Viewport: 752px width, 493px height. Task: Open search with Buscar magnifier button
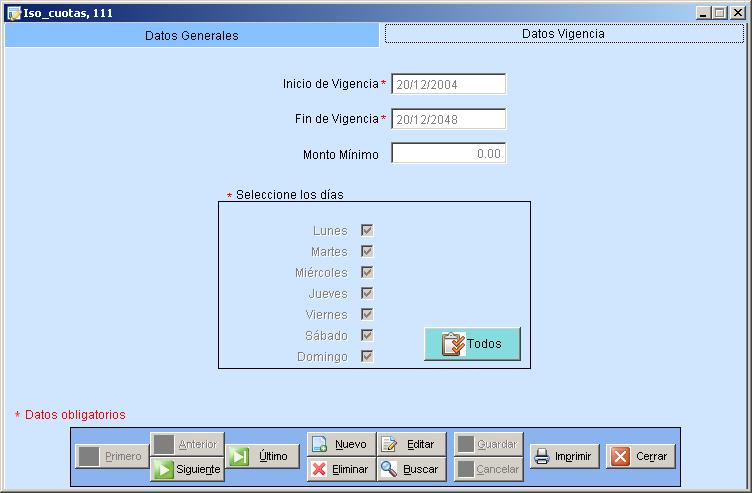[x=410, y=469]
